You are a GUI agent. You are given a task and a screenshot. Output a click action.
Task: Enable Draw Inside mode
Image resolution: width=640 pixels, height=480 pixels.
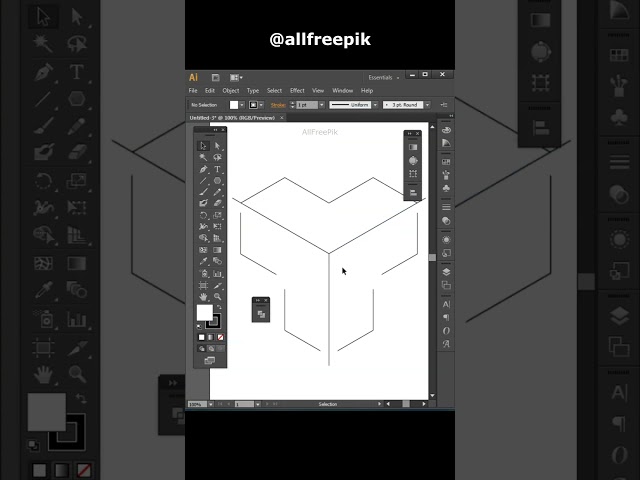[220, 349]
